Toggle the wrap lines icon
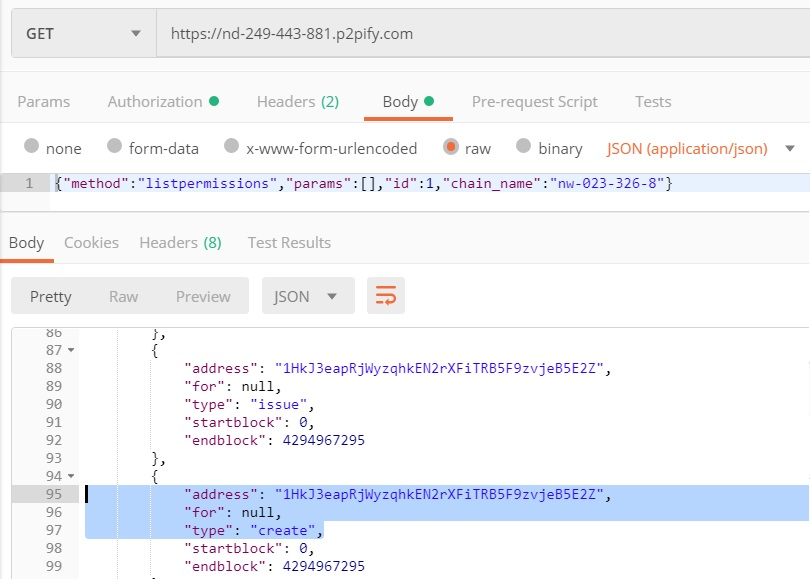This screenshot has width=810, height=587. coord(385,296)
